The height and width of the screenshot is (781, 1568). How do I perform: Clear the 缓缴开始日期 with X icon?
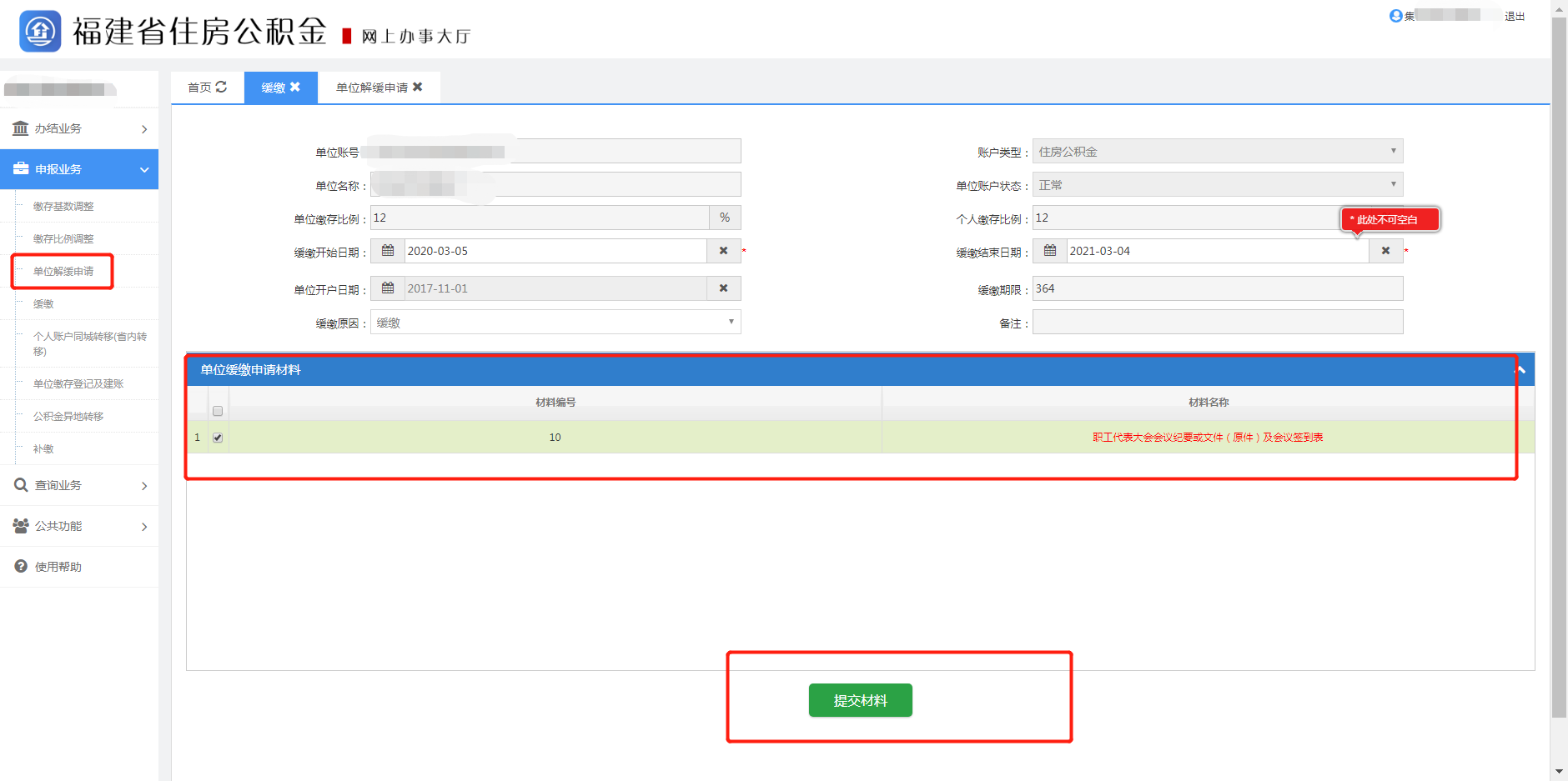(723, 251)
